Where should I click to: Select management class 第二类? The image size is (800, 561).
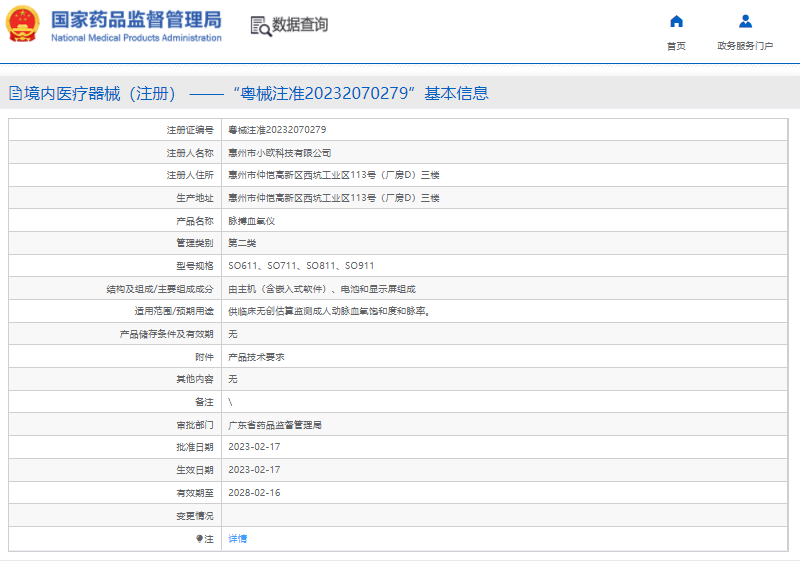(x=242, y=243)
